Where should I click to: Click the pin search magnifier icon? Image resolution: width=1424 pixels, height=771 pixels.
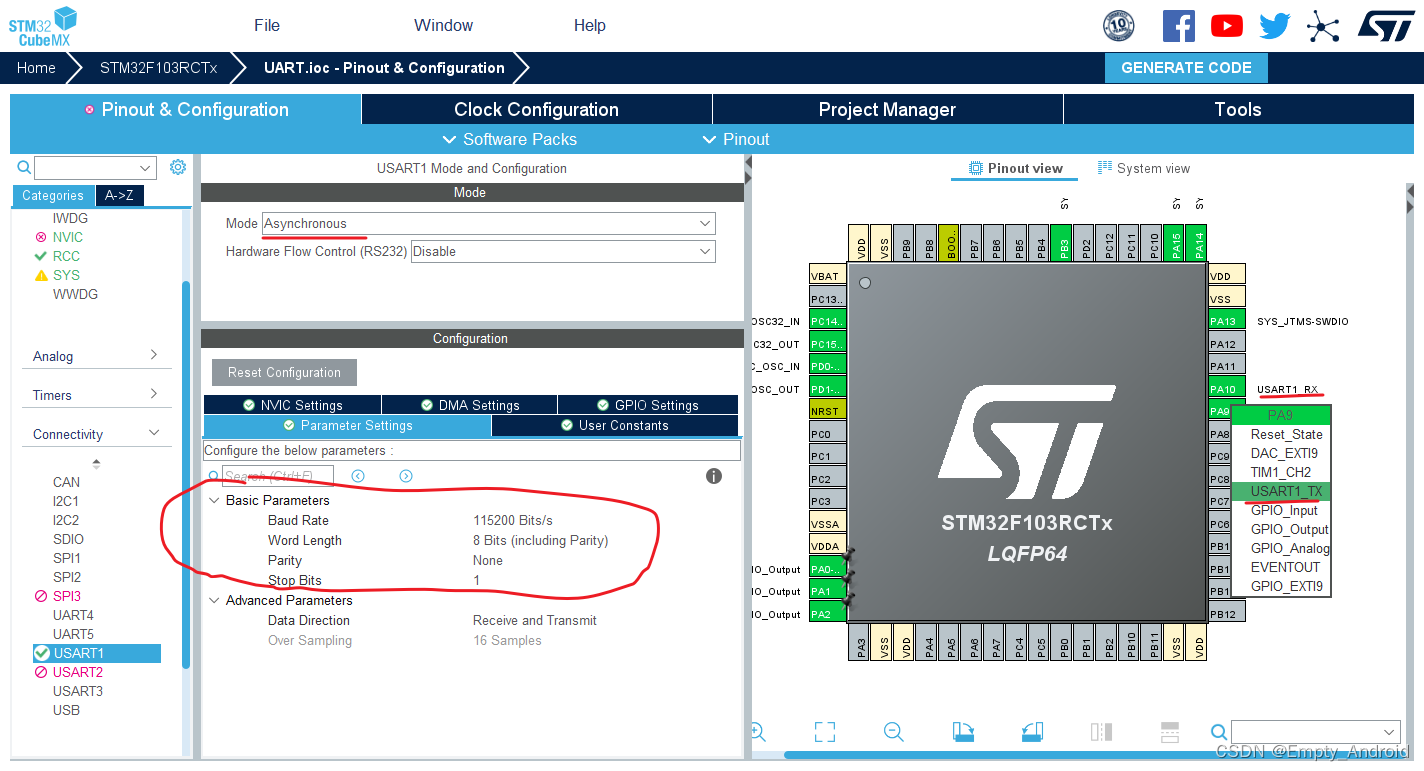1219,732
